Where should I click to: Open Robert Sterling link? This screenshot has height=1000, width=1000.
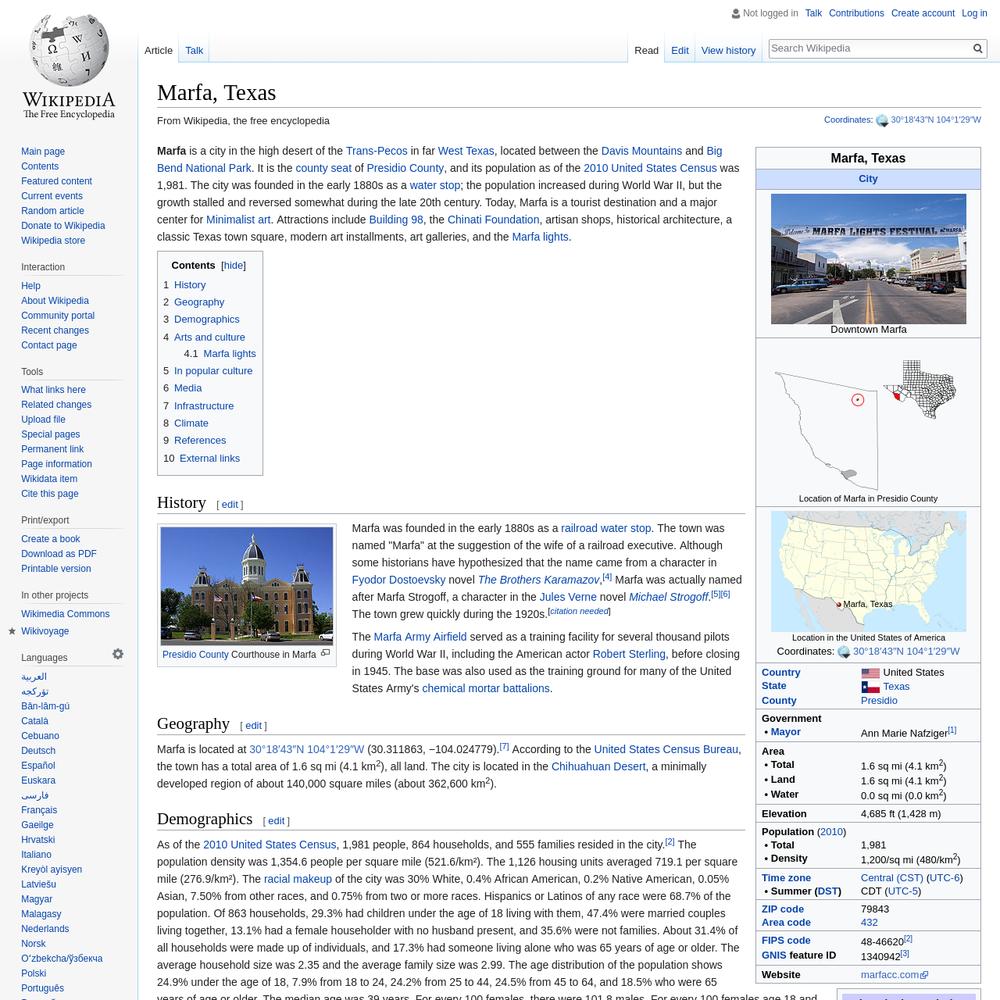(x=629, y=654)
